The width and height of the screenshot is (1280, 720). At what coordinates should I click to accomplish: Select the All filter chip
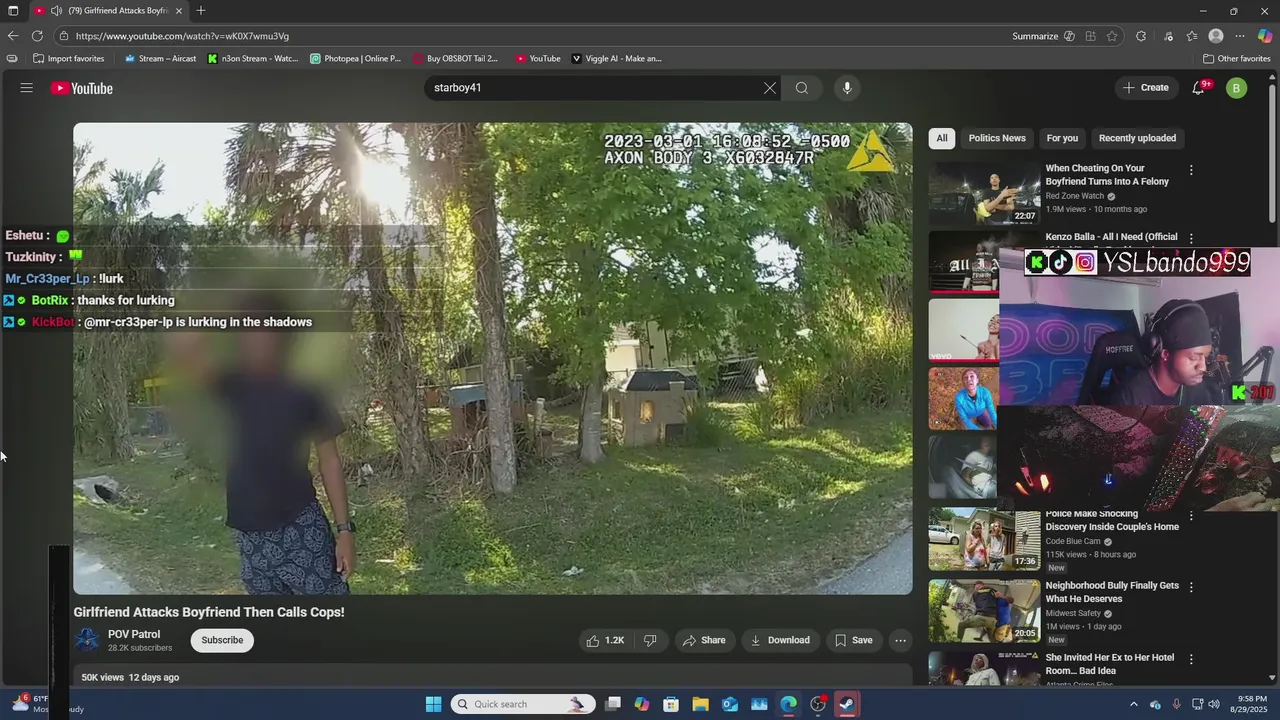pyautogui.click(x=941, y=138)
